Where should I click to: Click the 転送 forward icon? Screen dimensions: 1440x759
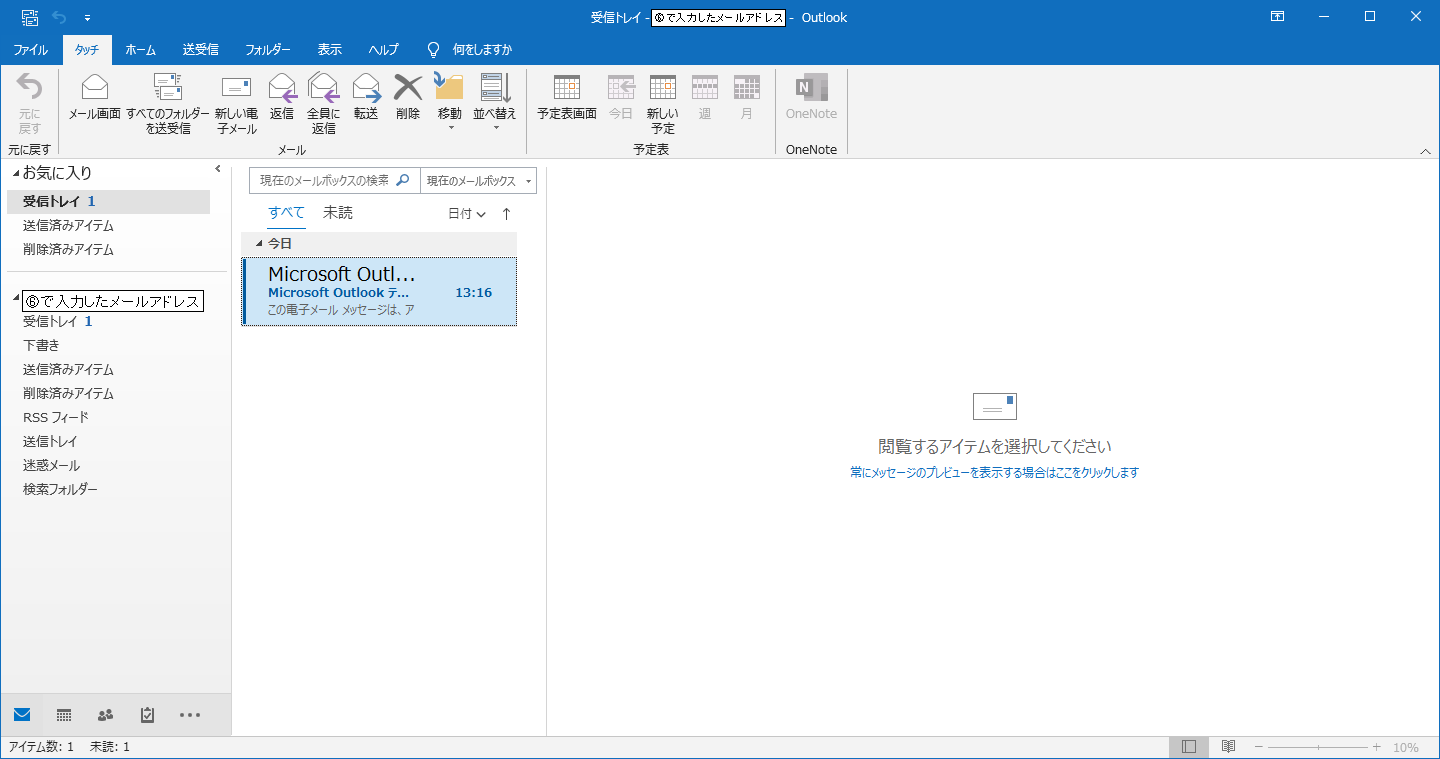[366, 97]
